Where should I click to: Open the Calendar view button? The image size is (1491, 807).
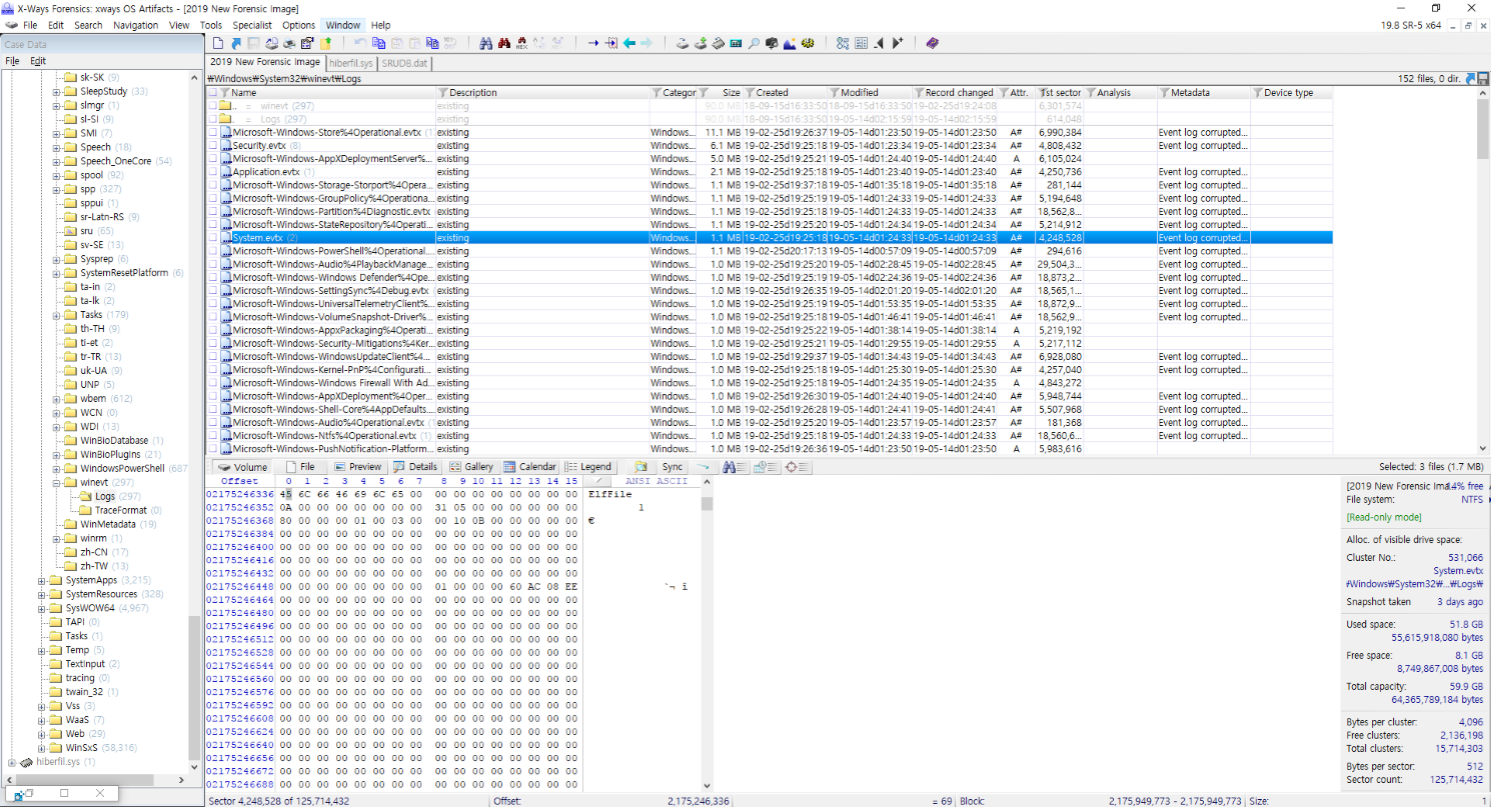[x=530, y=467]
